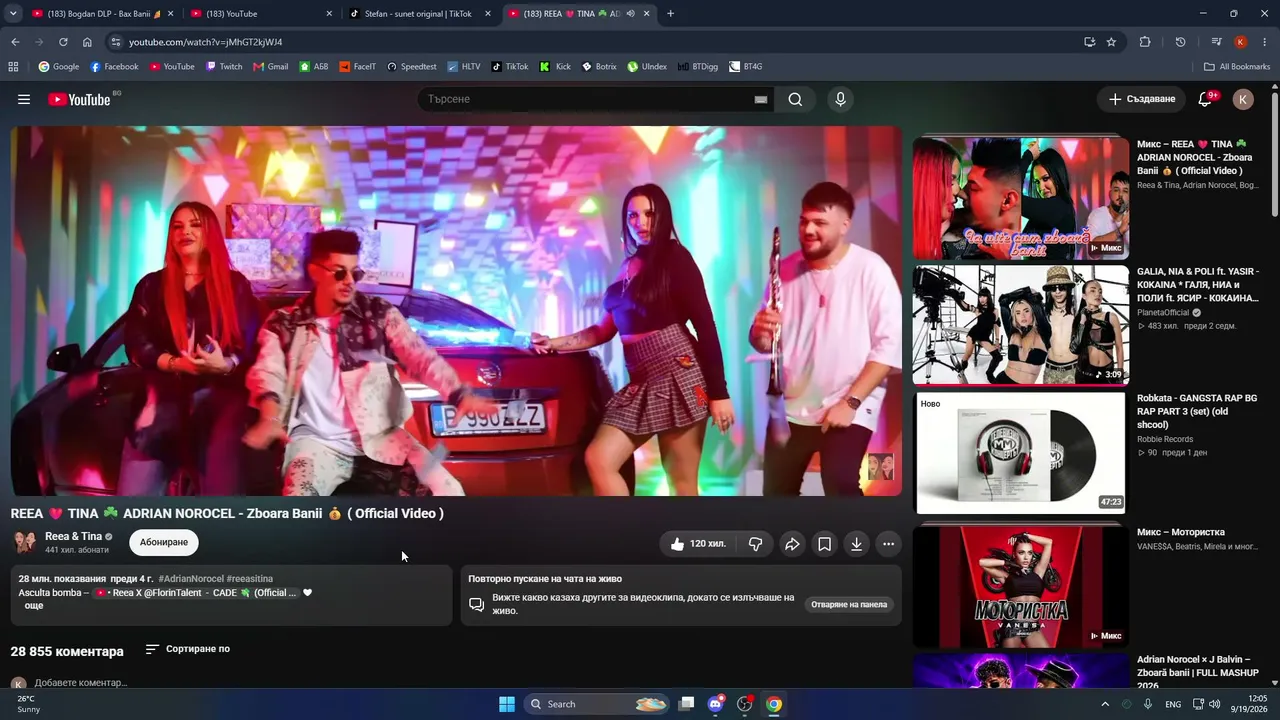The image size is (1280, 720).
Task: Open YouTube notifications bell
Action: pos(1205,99)
